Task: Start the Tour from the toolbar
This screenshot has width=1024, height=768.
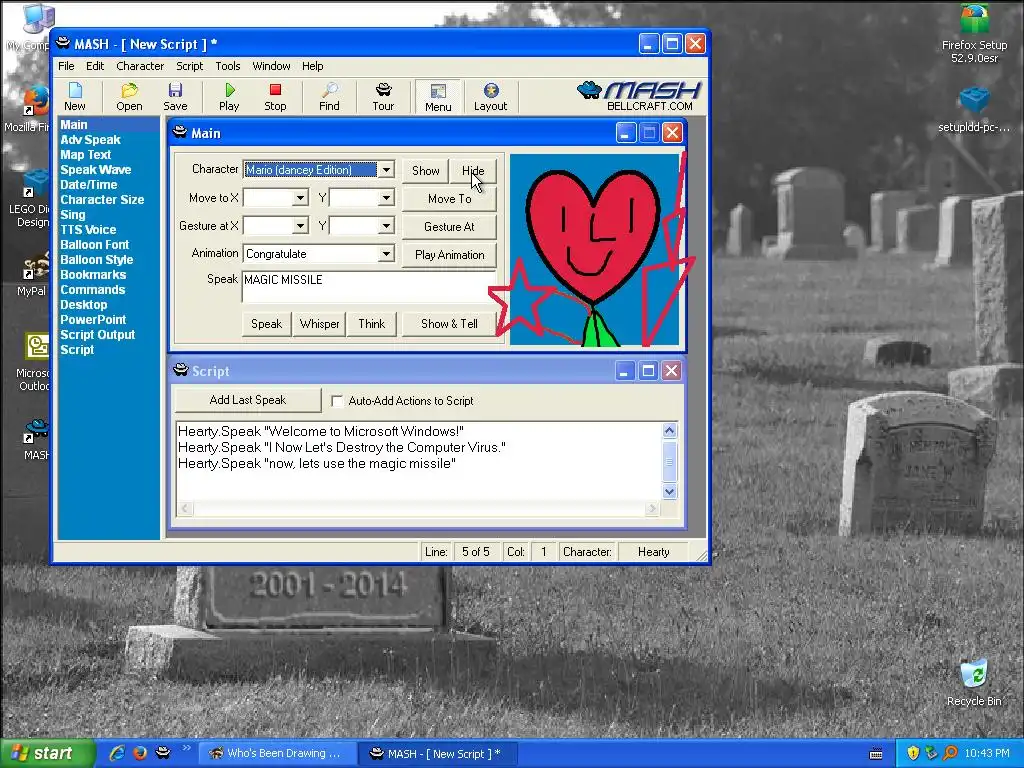Action: 383,97
